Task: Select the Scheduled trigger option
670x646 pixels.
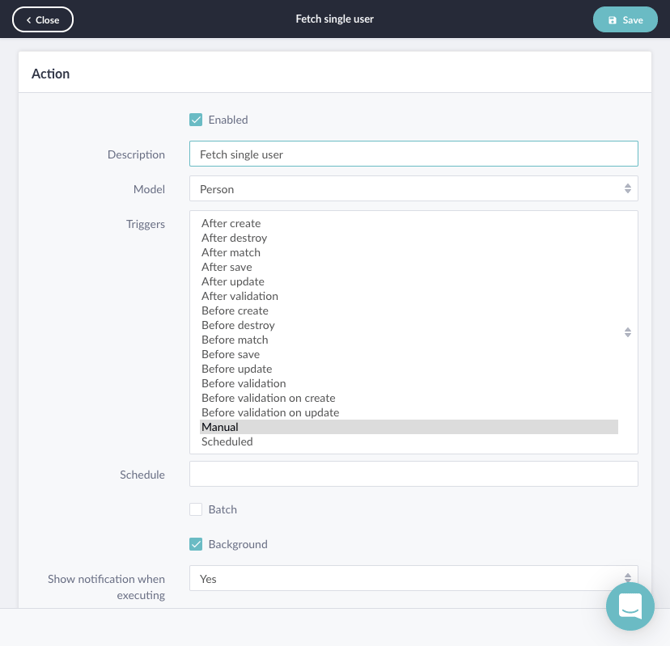Action: pos(227,442)
